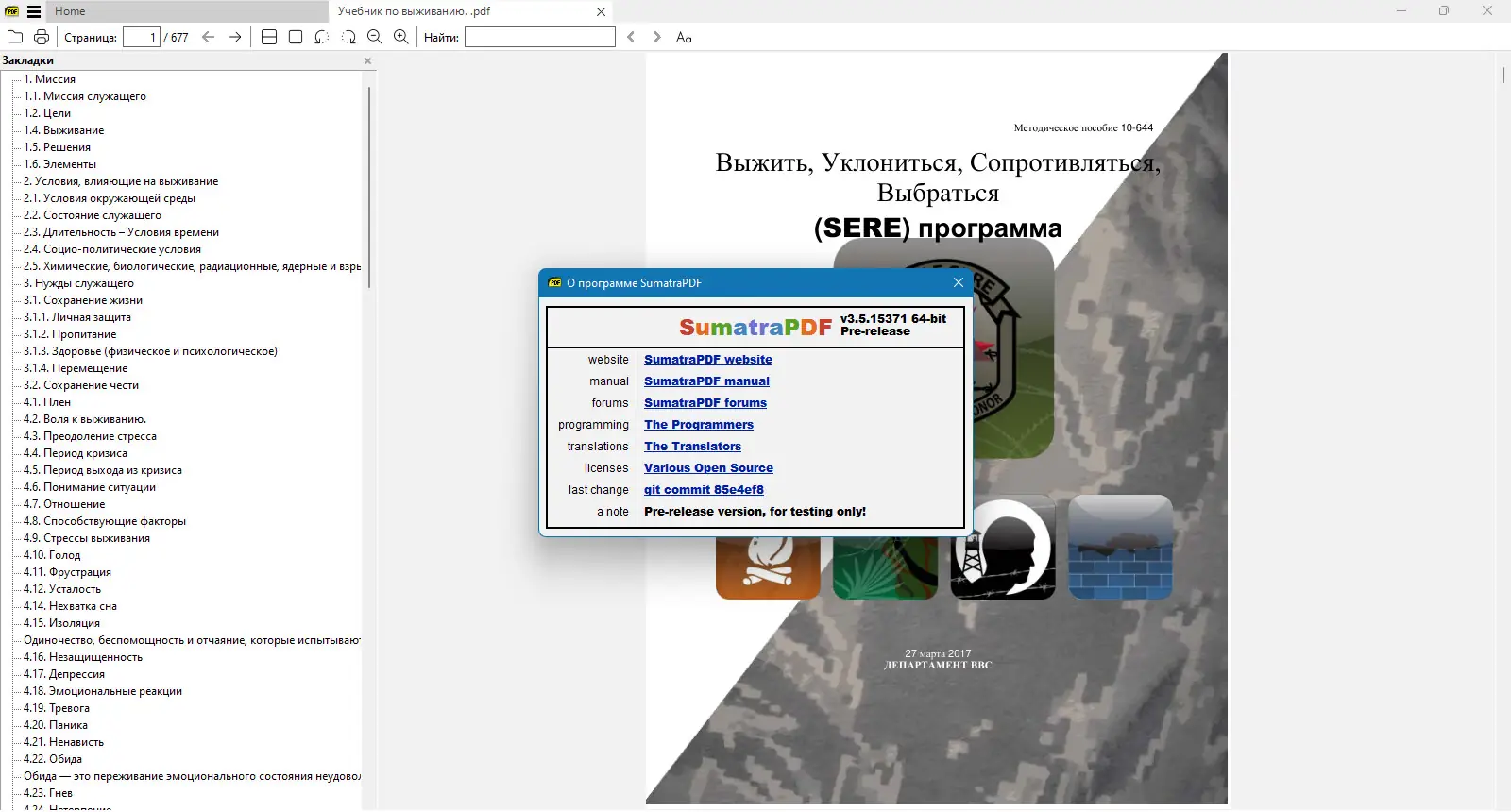1511x812 pixels.
Task: Select bookmark 4.1. Плен
Action: tap(47, 402)
